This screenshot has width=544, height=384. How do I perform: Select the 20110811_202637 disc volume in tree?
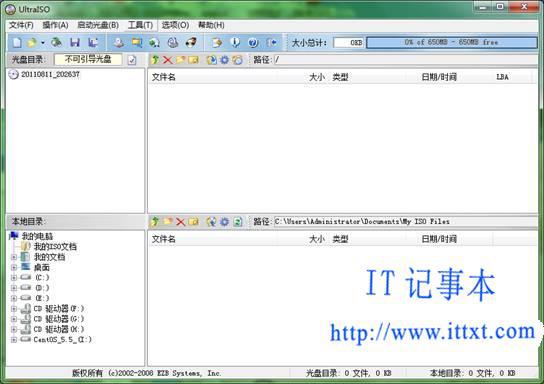[x=50, y=75]
